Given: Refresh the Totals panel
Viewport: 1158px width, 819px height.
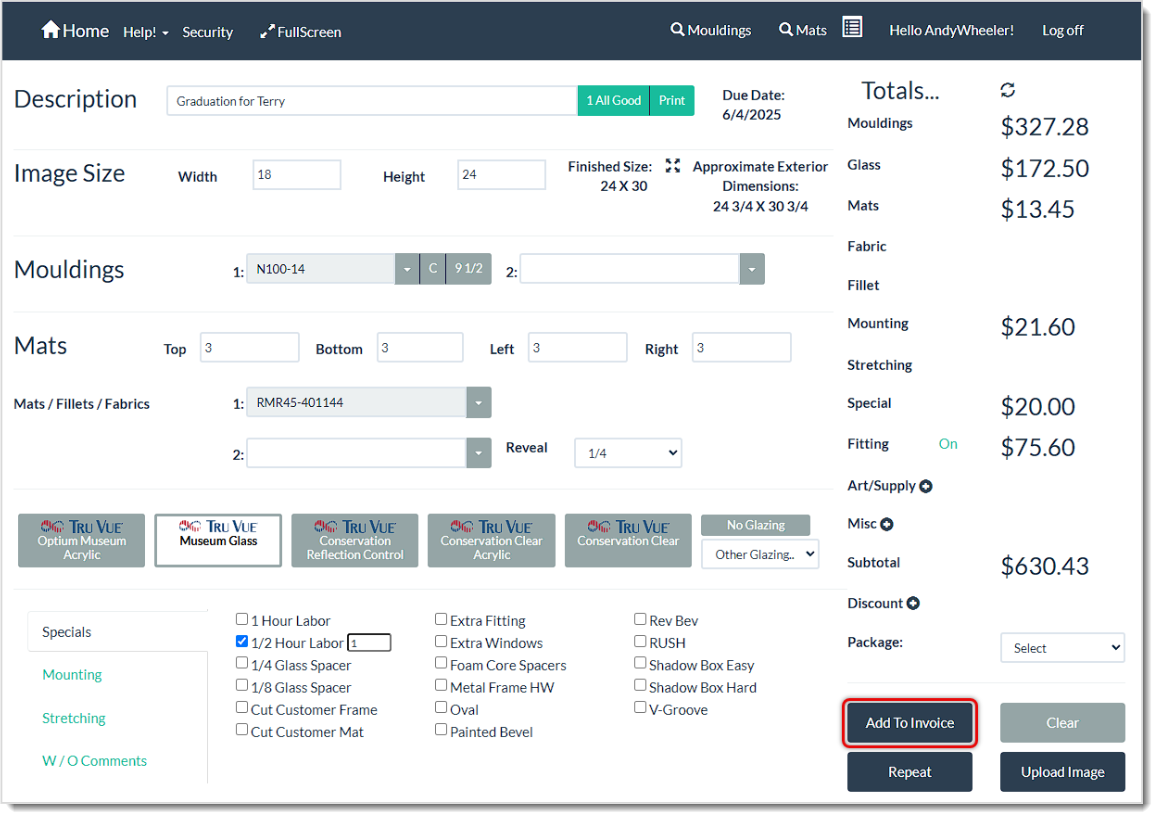Looking at the screenshot, I should (1008, 89).
